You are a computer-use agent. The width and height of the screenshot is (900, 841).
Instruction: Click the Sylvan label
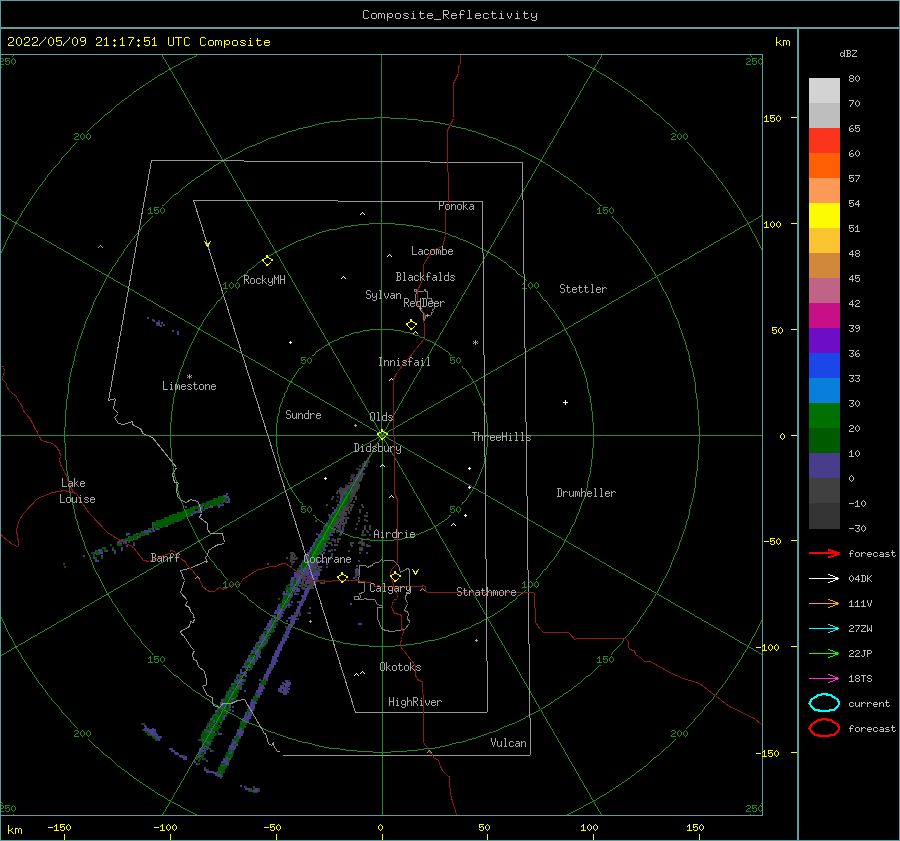click(383, 295)
